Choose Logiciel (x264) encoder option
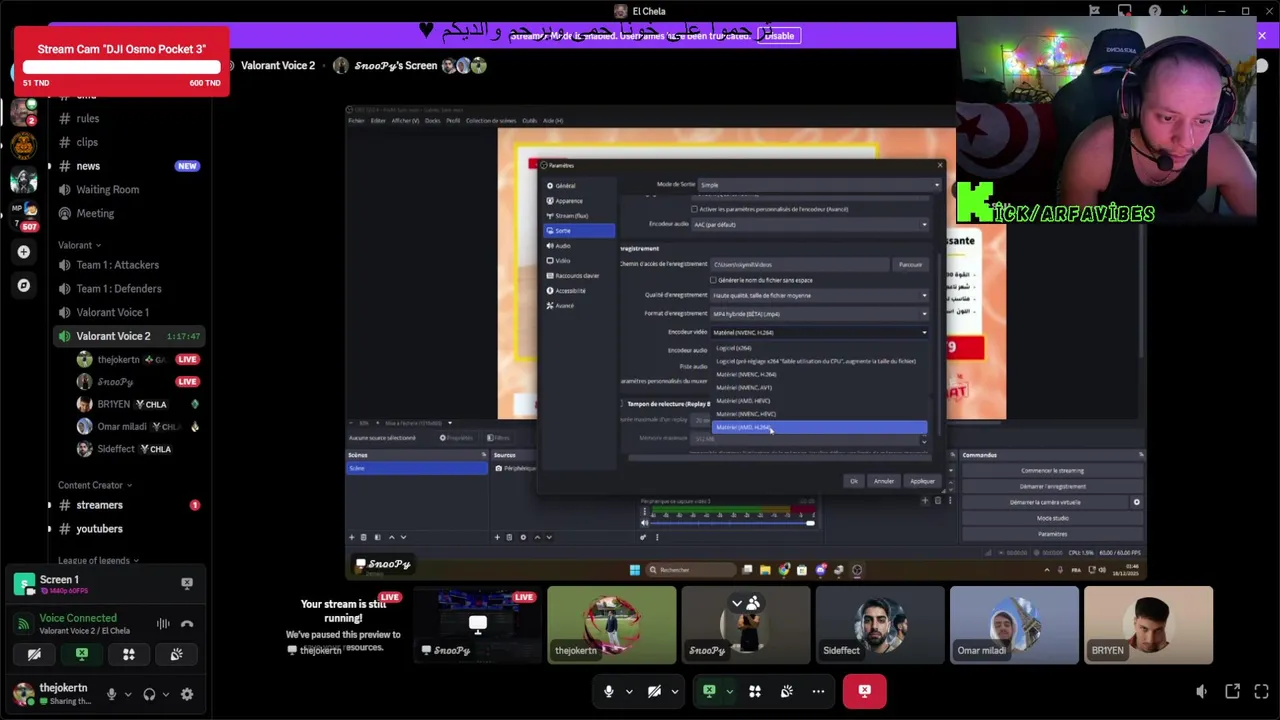The width and height of the screenshot is (1280, 720). click(819, 348)
